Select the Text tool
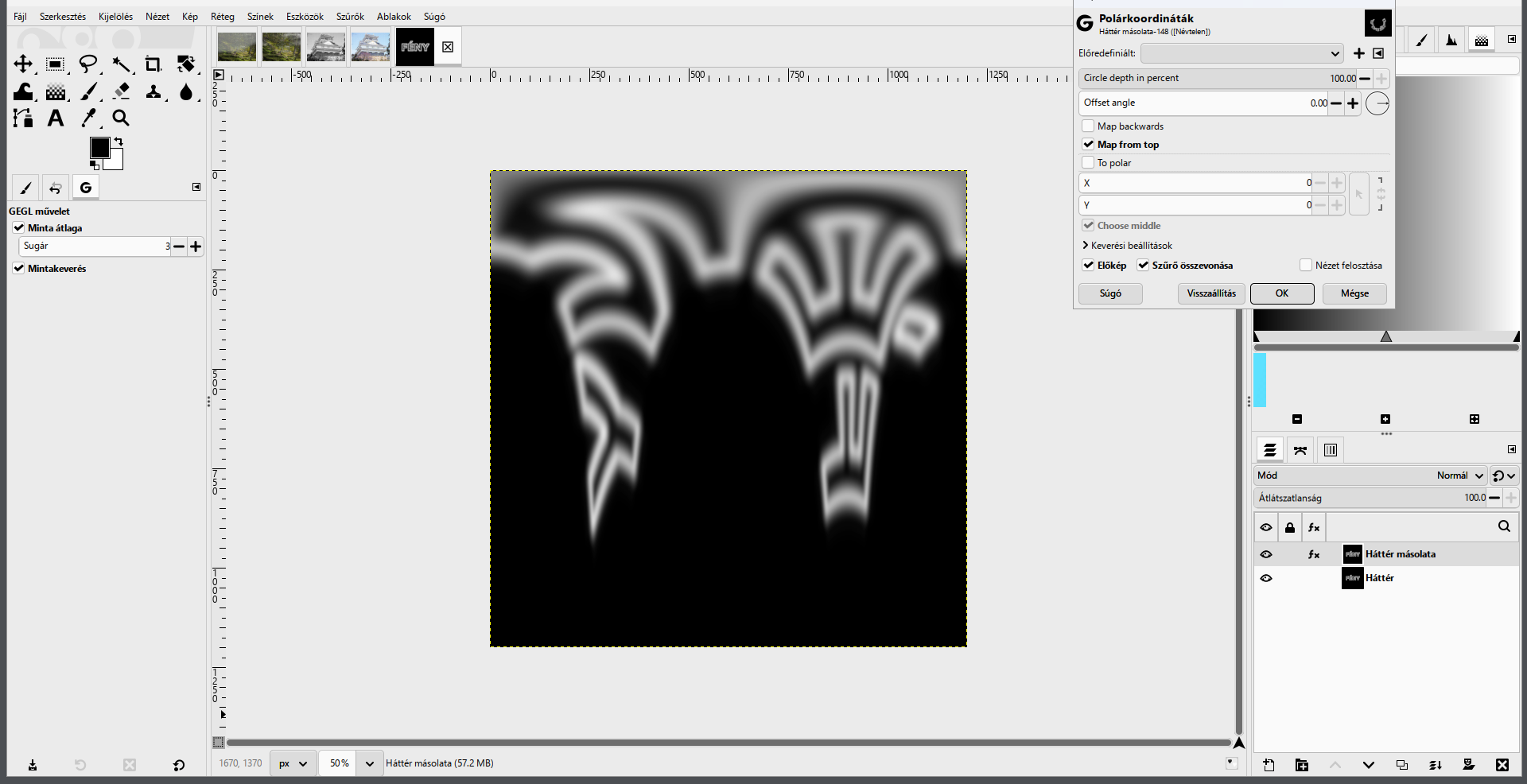The height and width of the screenshot is (784, 1527). tap(55, 118)
